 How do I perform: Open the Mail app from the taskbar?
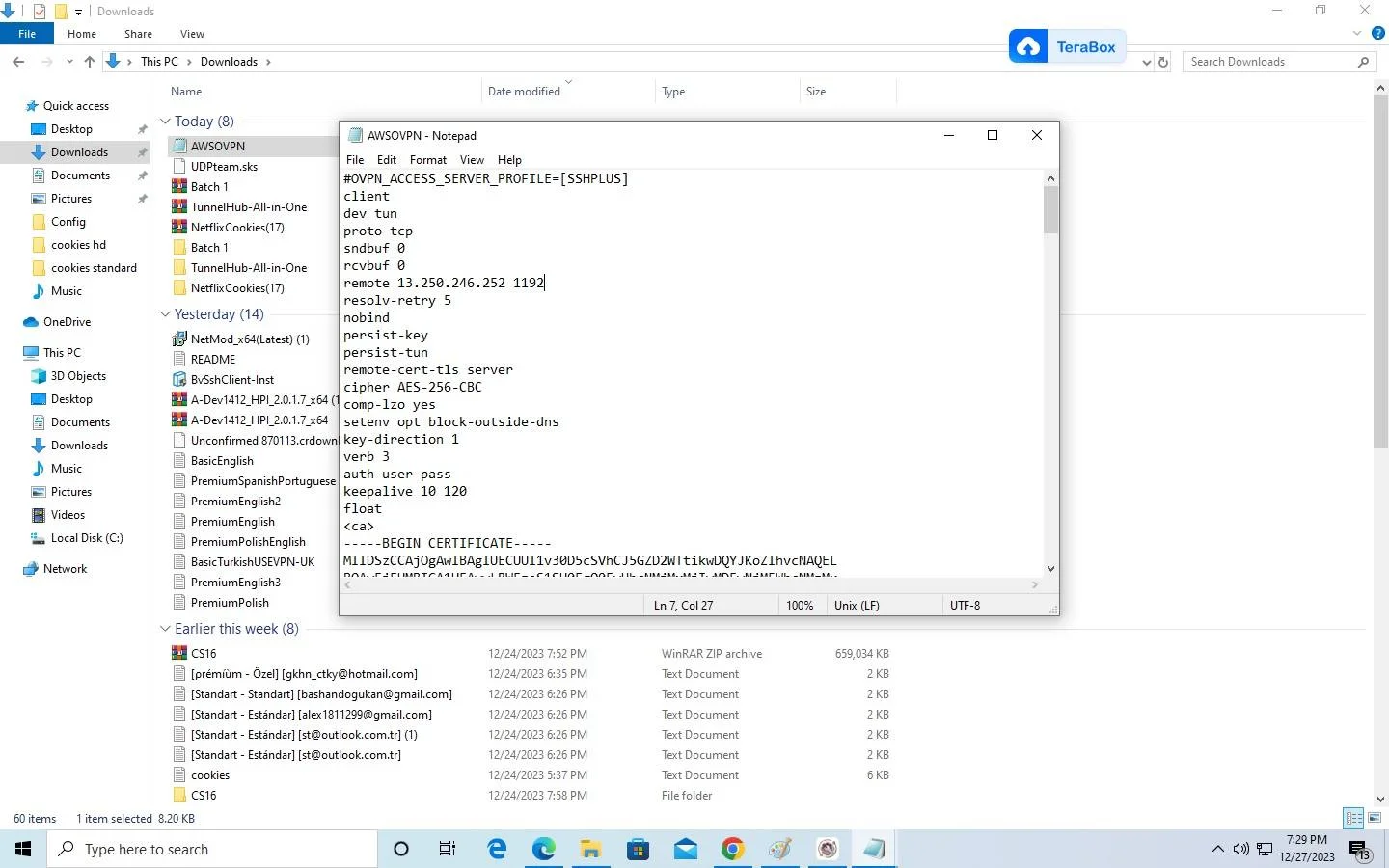click(x=686, y=849)
